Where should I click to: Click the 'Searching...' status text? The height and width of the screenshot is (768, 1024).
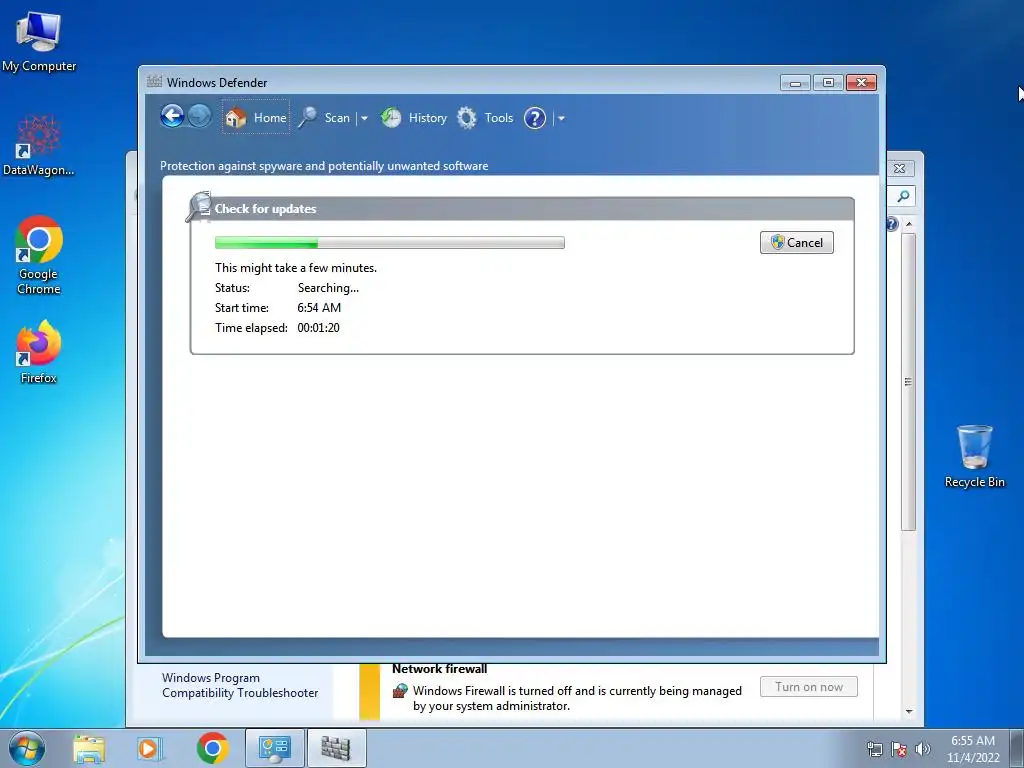pyautogui.click(x=328, y=288)
